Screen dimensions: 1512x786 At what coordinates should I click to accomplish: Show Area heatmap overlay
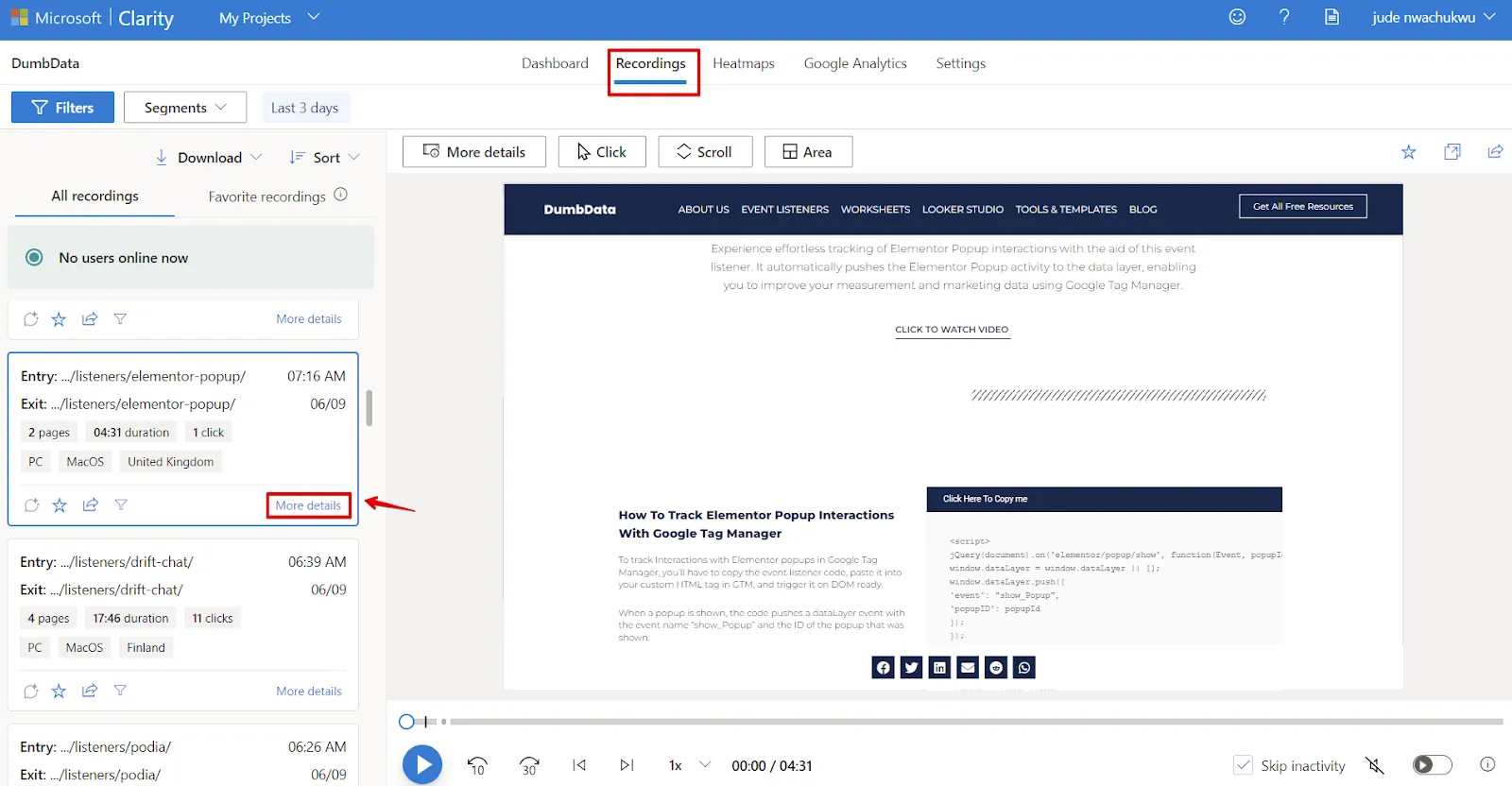point(808,152)
